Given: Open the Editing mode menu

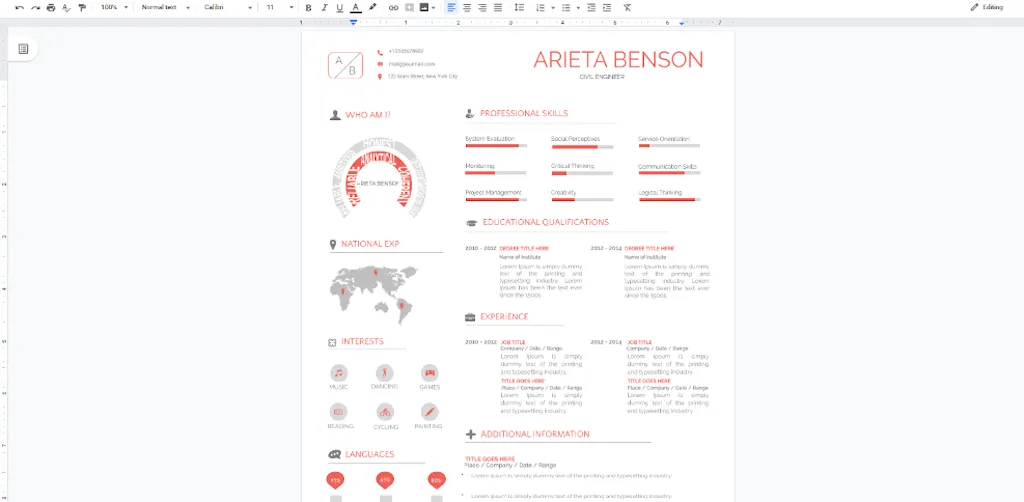Looking at the screenshot, I should point(986,7).
